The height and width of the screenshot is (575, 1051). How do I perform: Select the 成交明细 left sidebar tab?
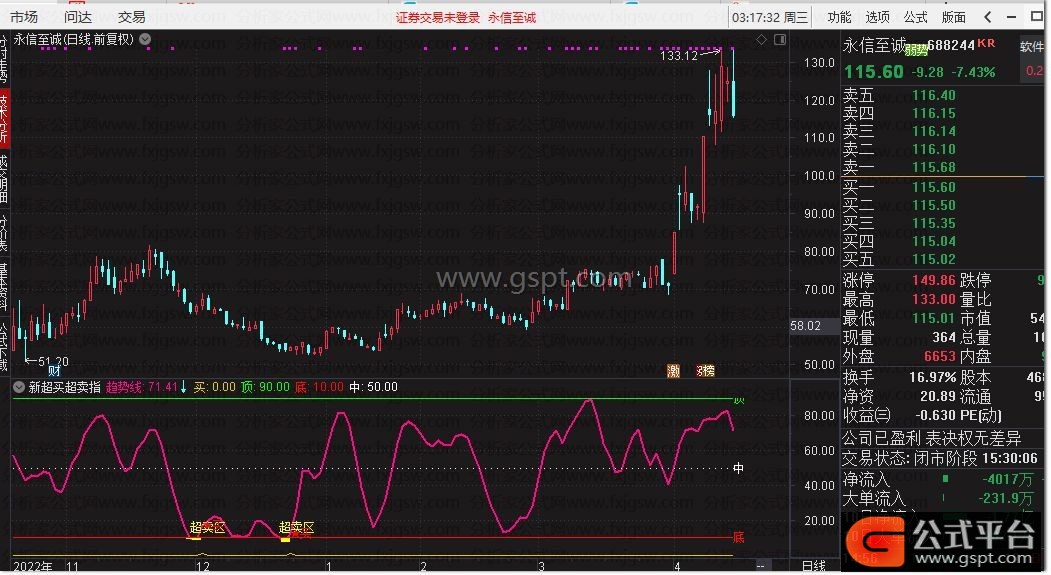(4, 178)
